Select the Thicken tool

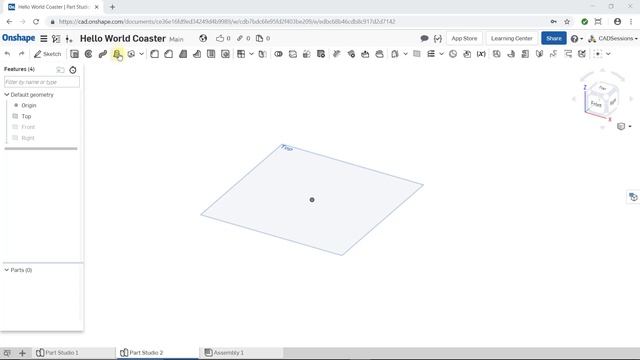pyautogui.click(x=131, y=54)
